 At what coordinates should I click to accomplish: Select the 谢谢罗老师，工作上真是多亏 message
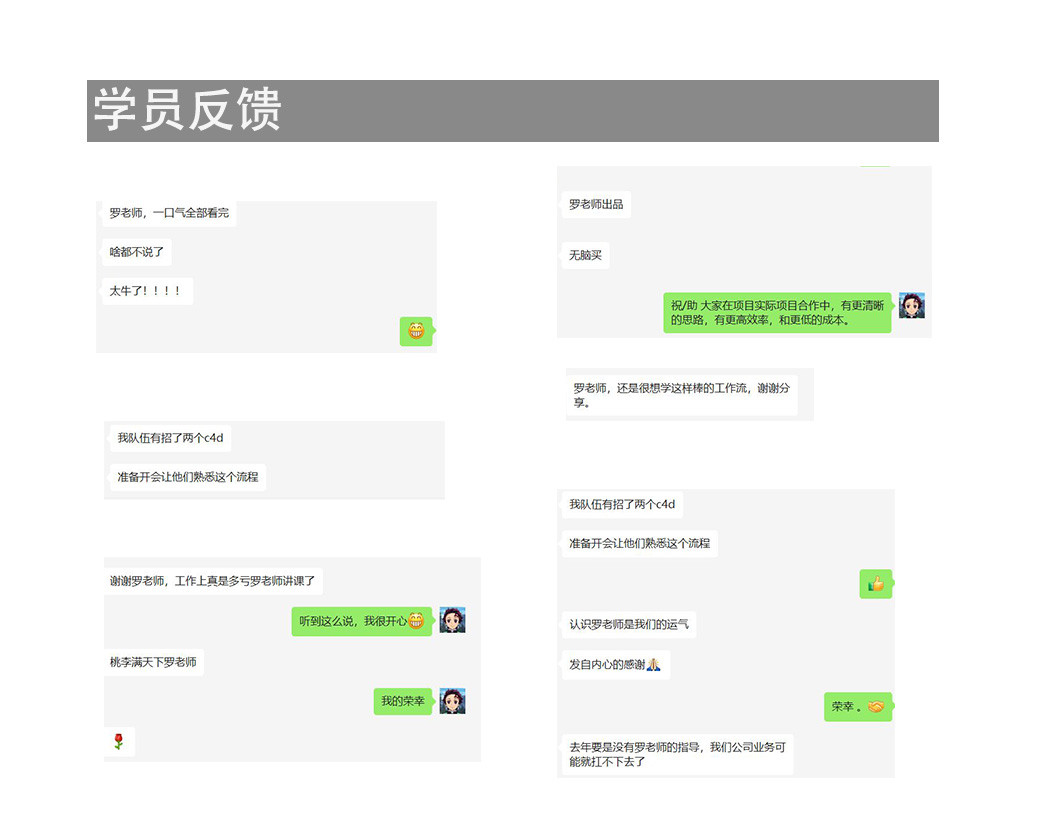212,581
